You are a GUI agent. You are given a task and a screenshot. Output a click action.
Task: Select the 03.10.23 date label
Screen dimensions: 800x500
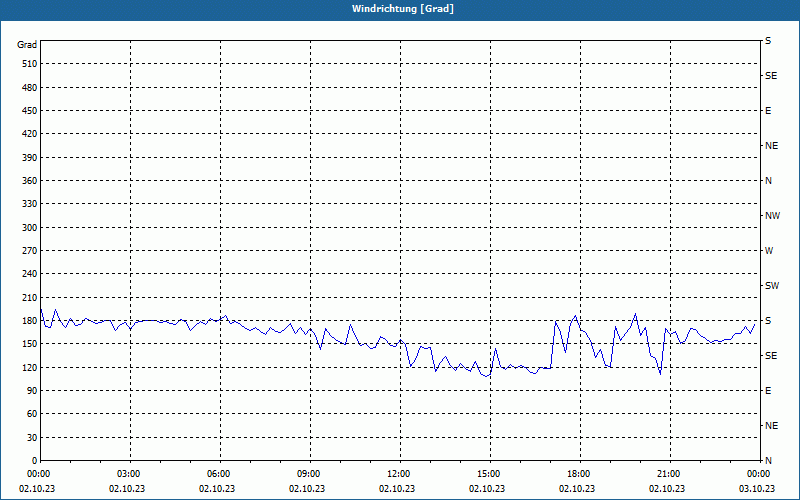coord(757,489)
